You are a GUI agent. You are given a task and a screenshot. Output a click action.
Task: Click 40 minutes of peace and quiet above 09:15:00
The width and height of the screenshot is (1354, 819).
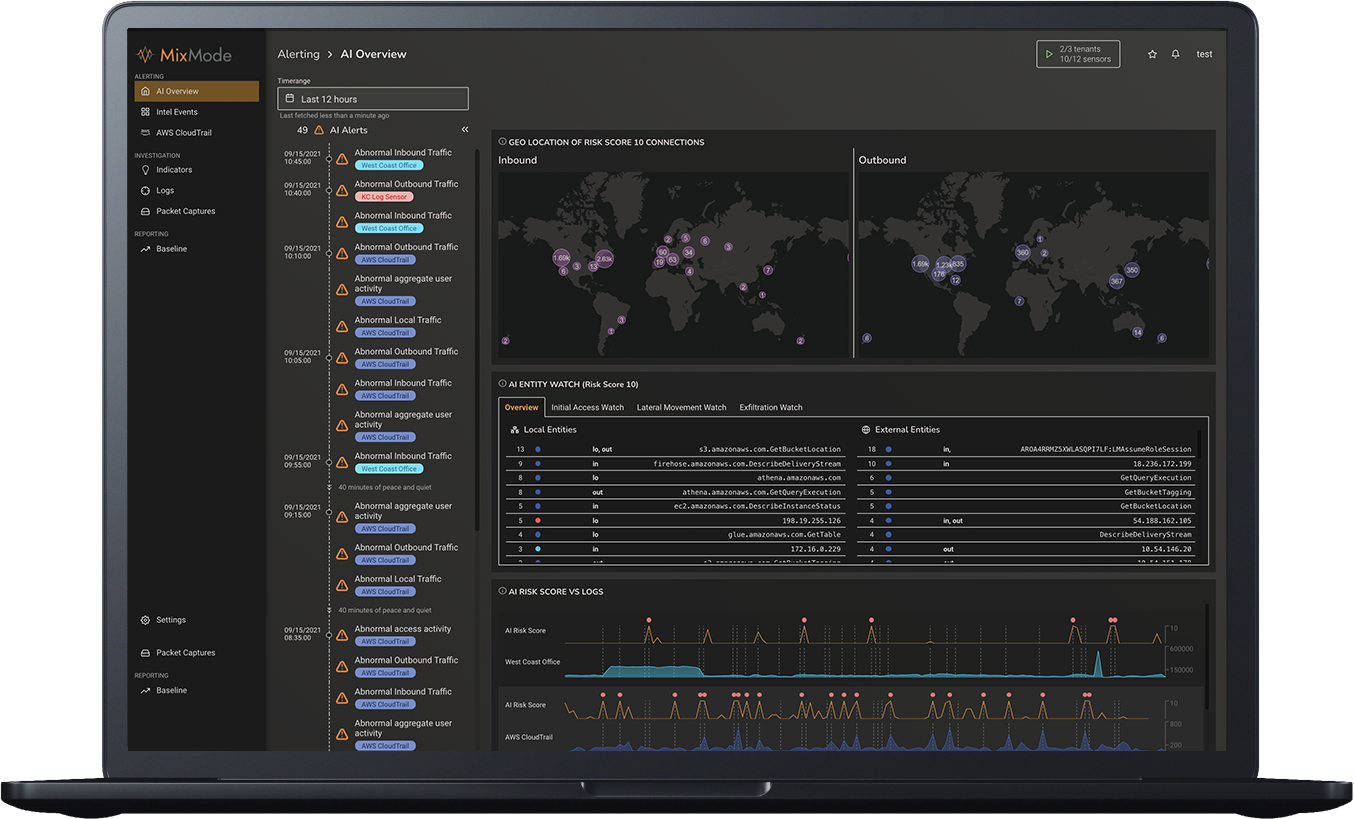[x=385, y=487]
